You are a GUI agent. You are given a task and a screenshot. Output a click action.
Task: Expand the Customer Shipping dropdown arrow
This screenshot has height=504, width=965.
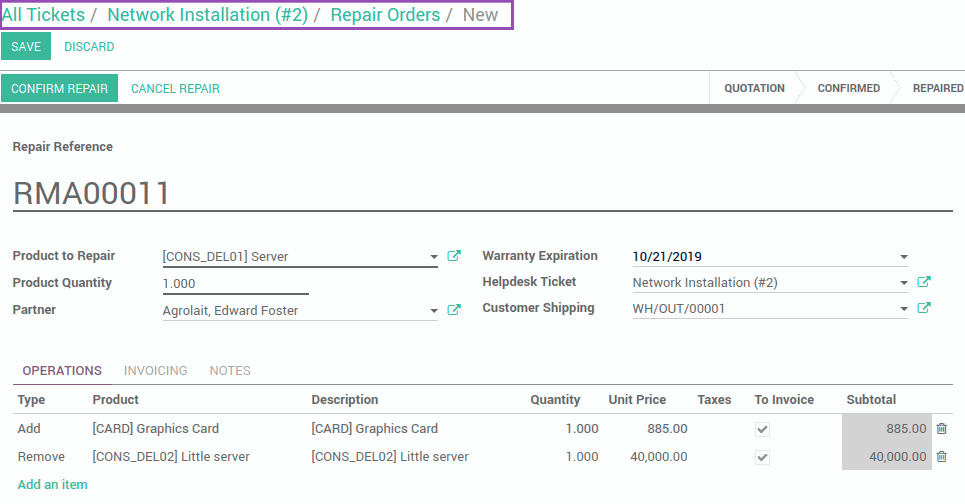(x=903, y=309)
